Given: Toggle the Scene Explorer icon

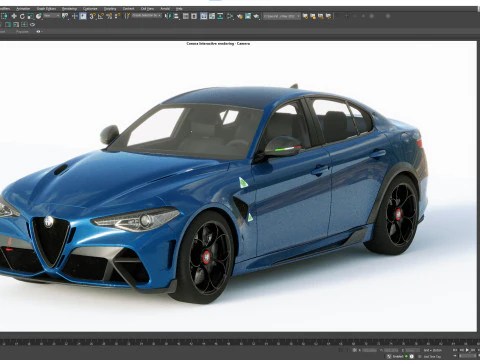Looking at the screenshot, I should tap(186, 16).
